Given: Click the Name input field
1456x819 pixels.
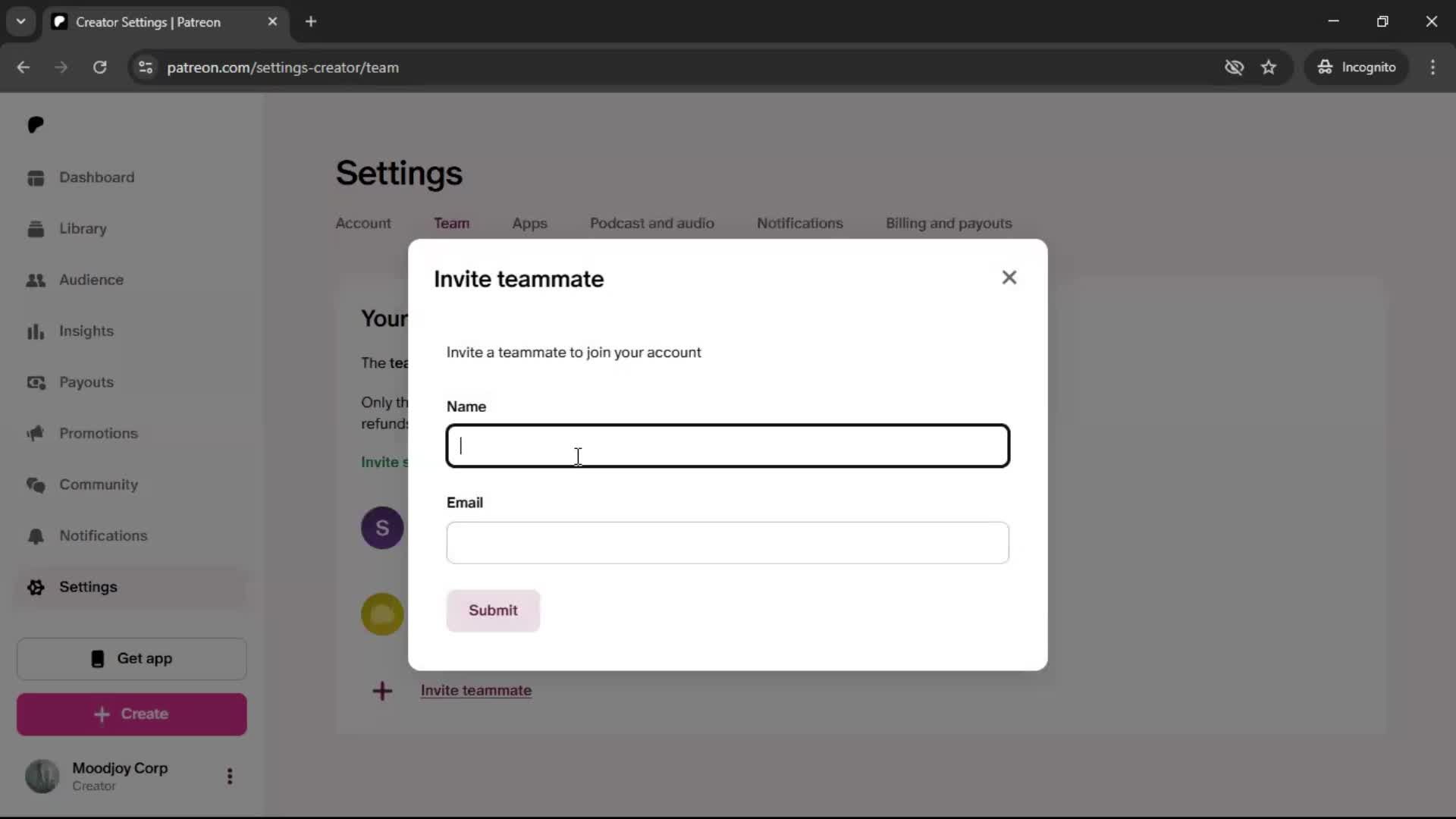Looking at the screenshot, I should [x=727, y=446].
